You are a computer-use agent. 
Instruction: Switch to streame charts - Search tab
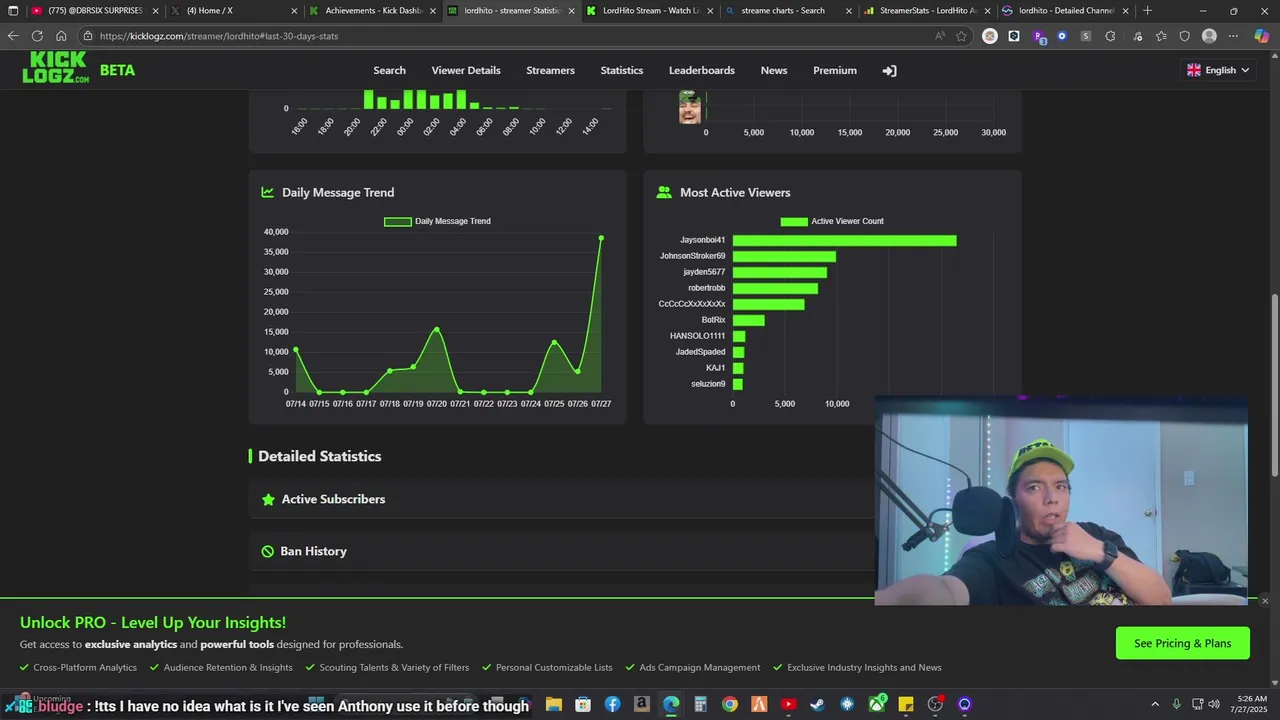click(788, 11)
